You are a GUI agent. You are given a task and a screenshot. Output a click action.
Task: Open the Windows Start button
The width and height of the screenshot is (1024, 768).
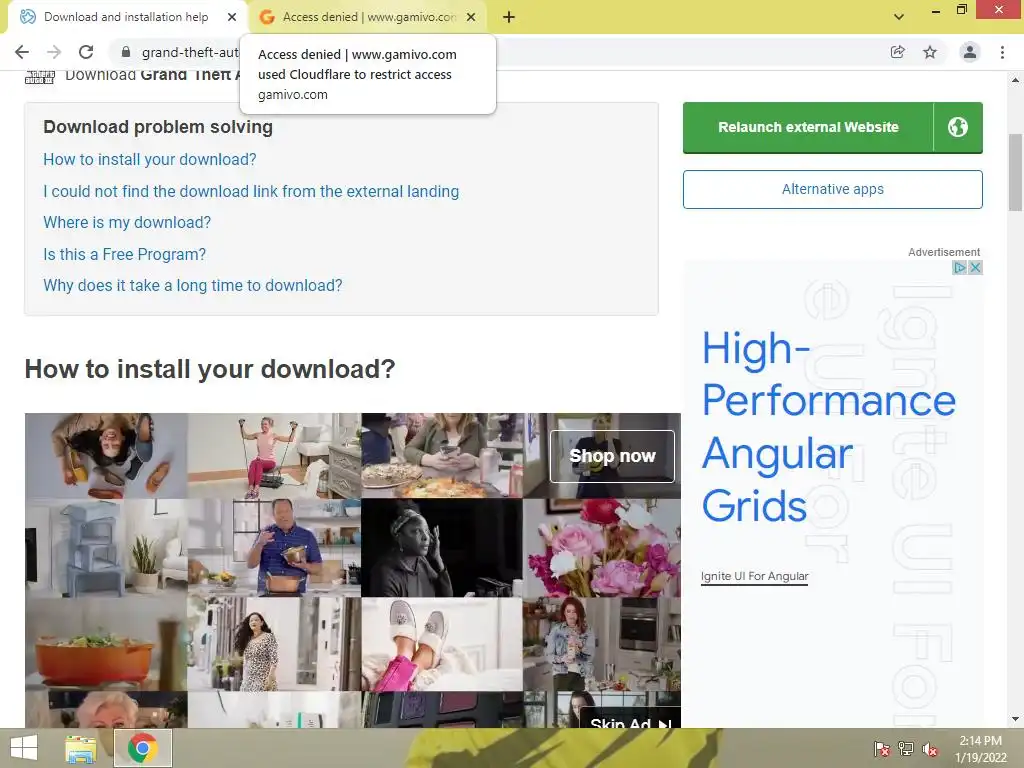[x=24, y=748]
